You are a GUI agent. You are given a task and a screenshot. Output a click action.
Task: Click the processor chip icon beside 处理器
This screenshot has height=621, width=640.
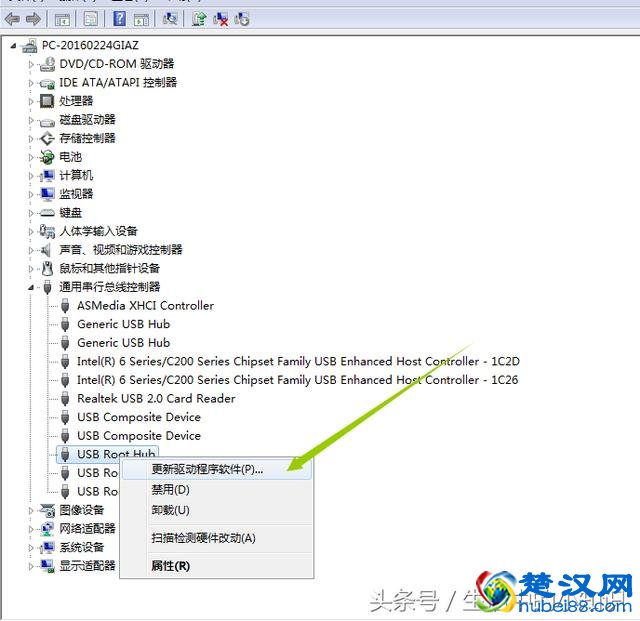point(47,101)
